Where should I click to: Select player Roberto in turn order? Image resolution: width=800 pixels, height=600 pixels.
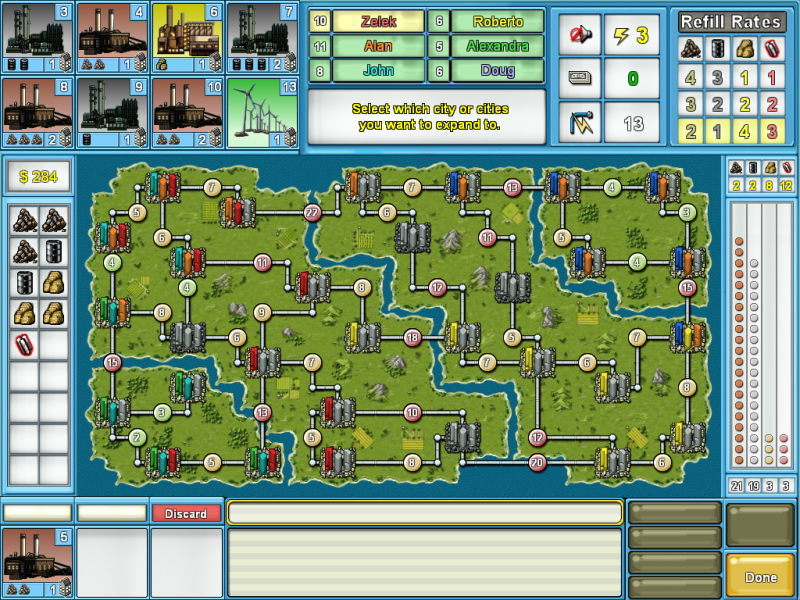coord(497,21)
